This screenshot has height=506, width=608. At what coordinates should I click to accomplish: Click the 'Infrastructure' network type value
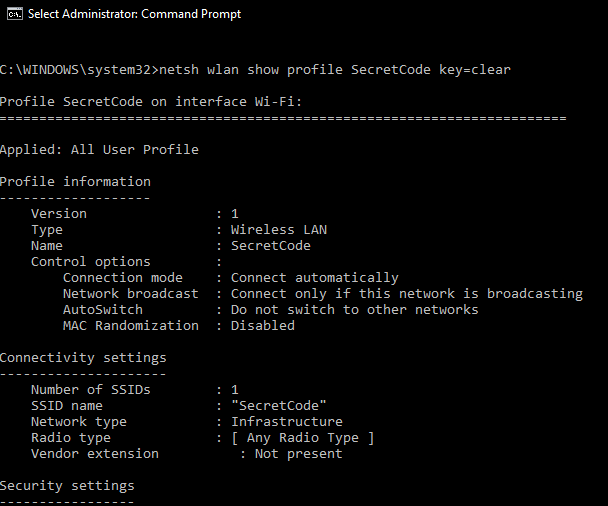(287, 421)
